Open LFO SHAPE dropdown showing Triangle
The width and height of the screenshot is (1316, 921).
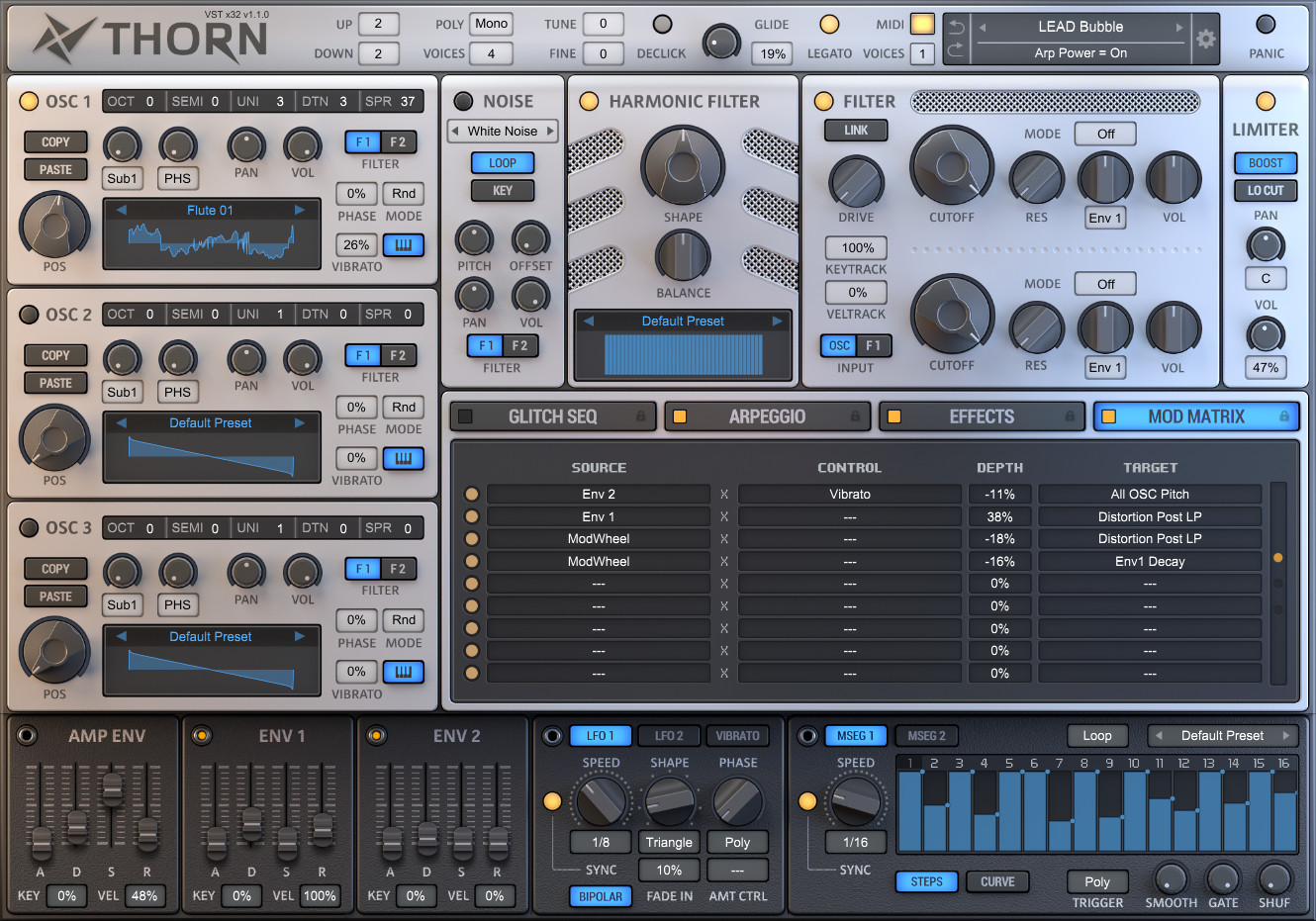pyautogui.click(x=669, y=843)
